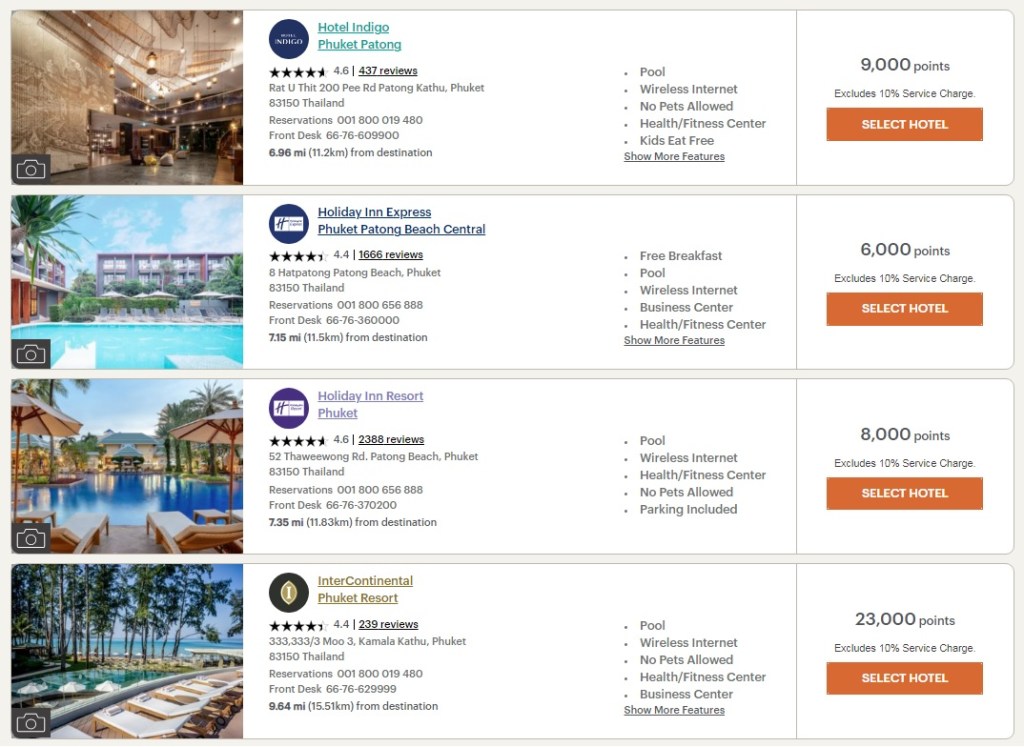Open the 1666 reviews link

click(x=390, y=255)
